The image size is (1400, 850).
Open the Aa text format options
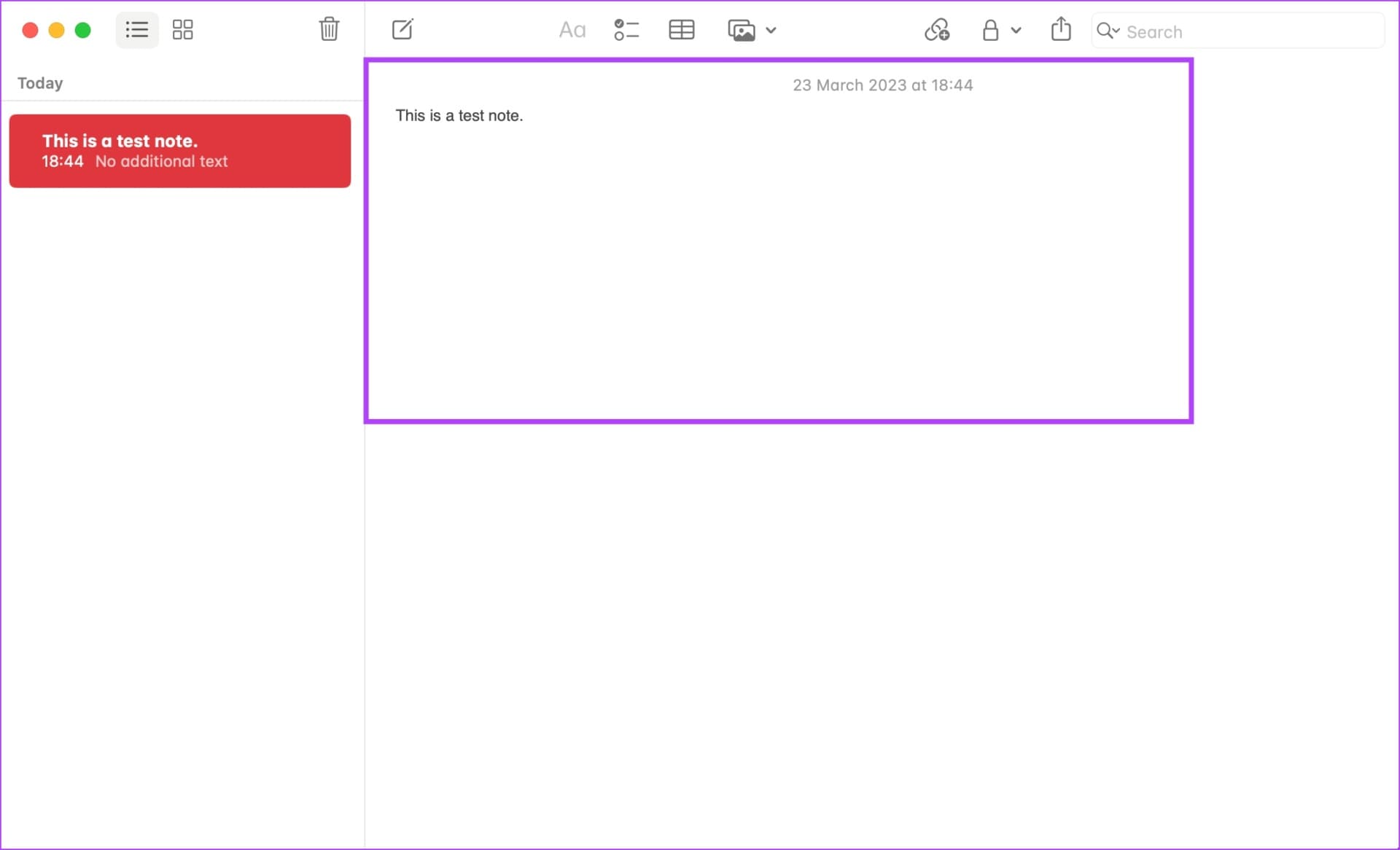point(572,30)
